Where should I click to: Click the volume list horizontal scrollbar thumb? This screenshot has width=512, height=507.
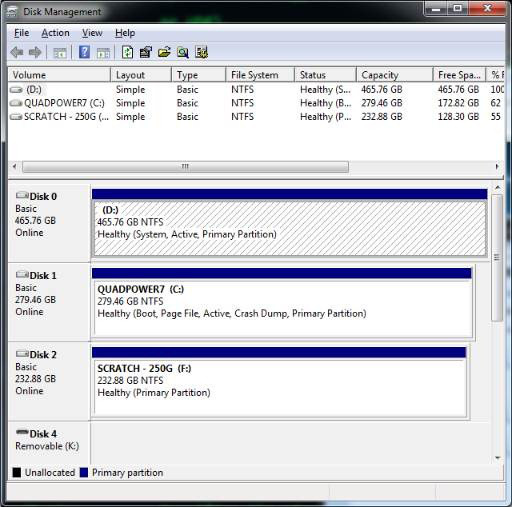click(185, 166)
